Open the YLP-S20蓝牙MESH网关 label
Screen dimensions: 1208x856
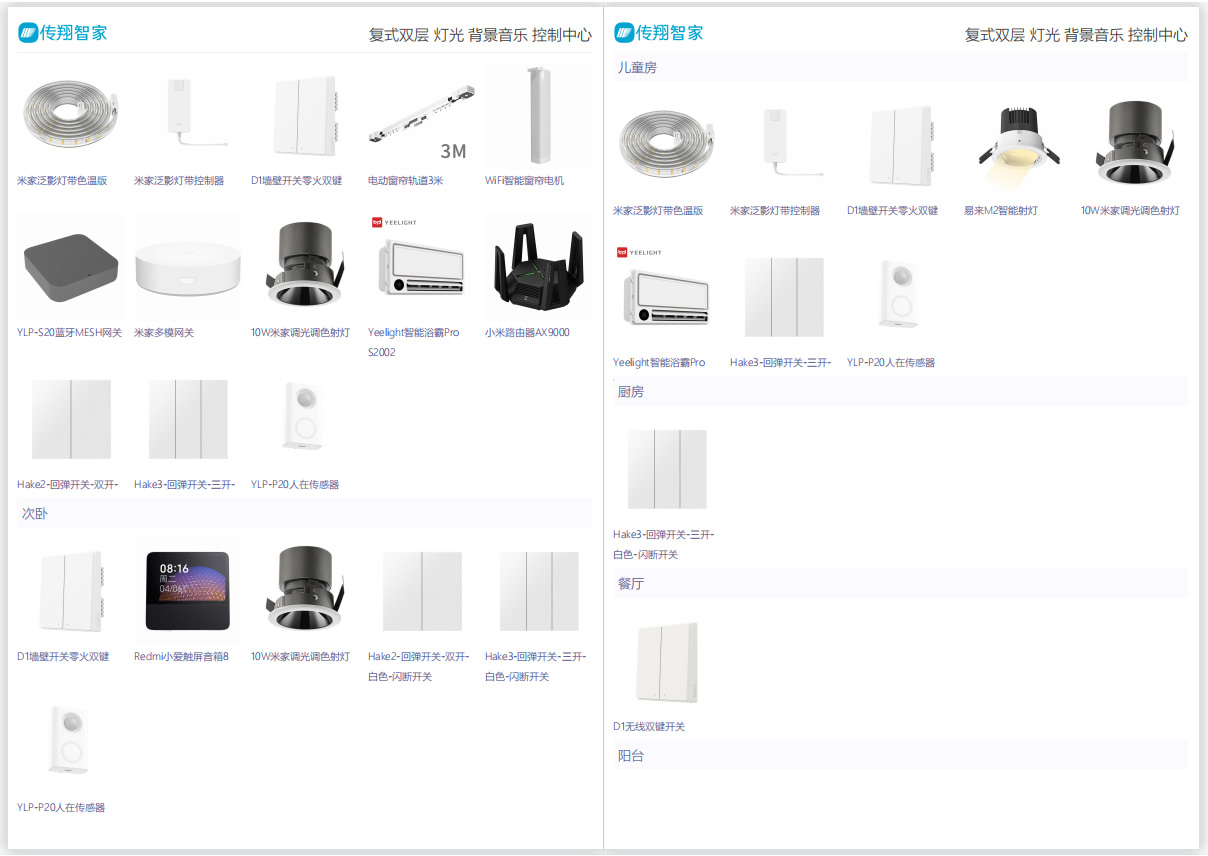pos(69,333)
